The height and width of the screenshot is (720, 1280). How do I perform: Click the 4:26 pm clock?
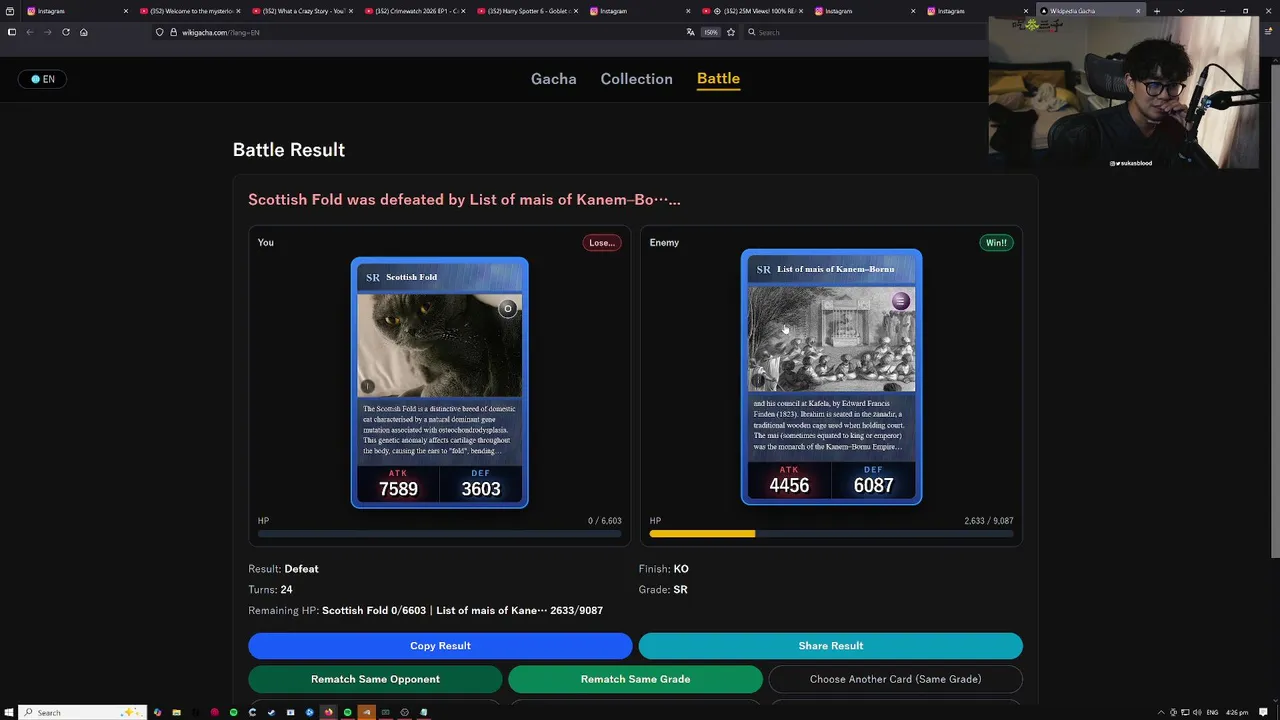[x=1237, y=712]
